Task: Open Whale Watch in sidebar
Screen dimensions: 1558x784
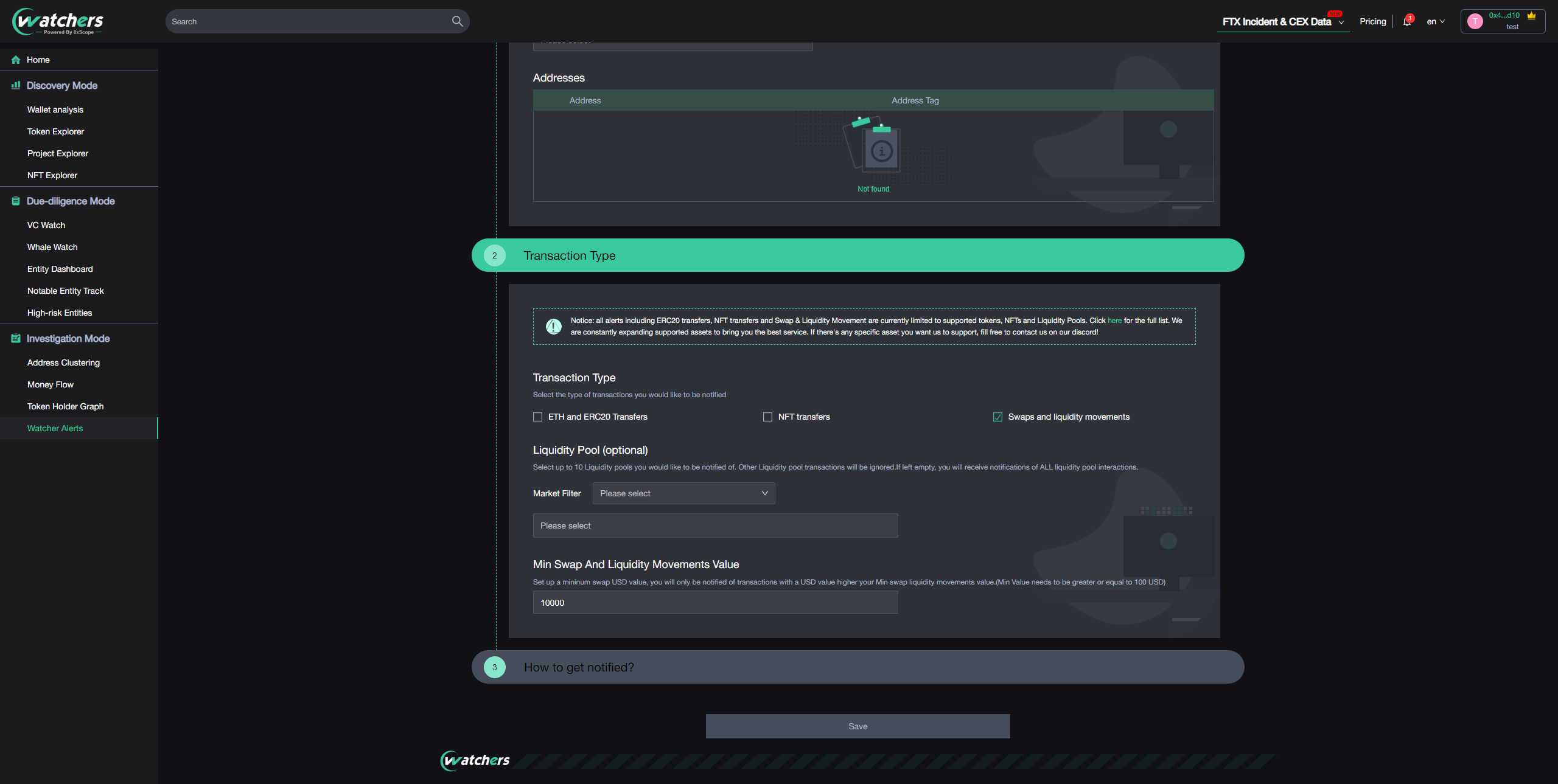Action: [x=52, y=247]
